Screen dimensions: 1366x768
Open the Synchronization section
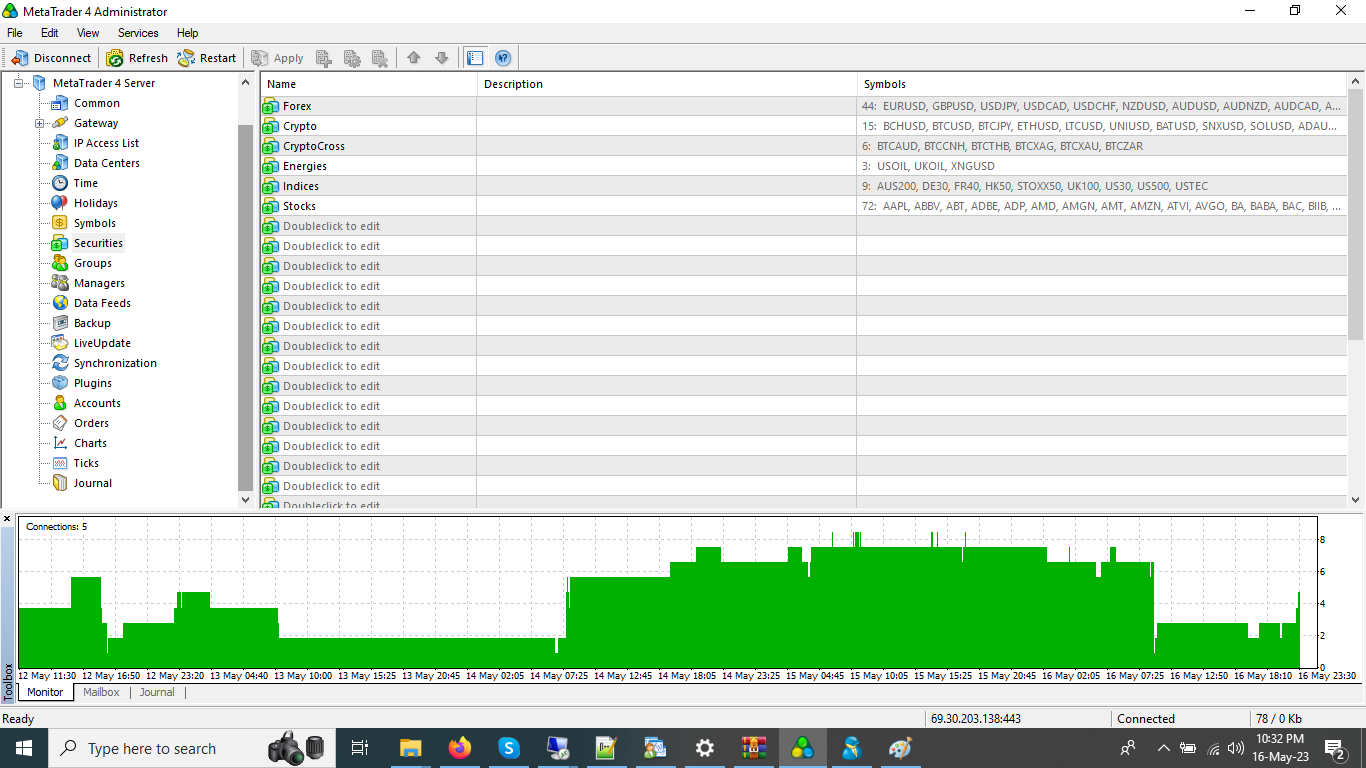[115, 363]
